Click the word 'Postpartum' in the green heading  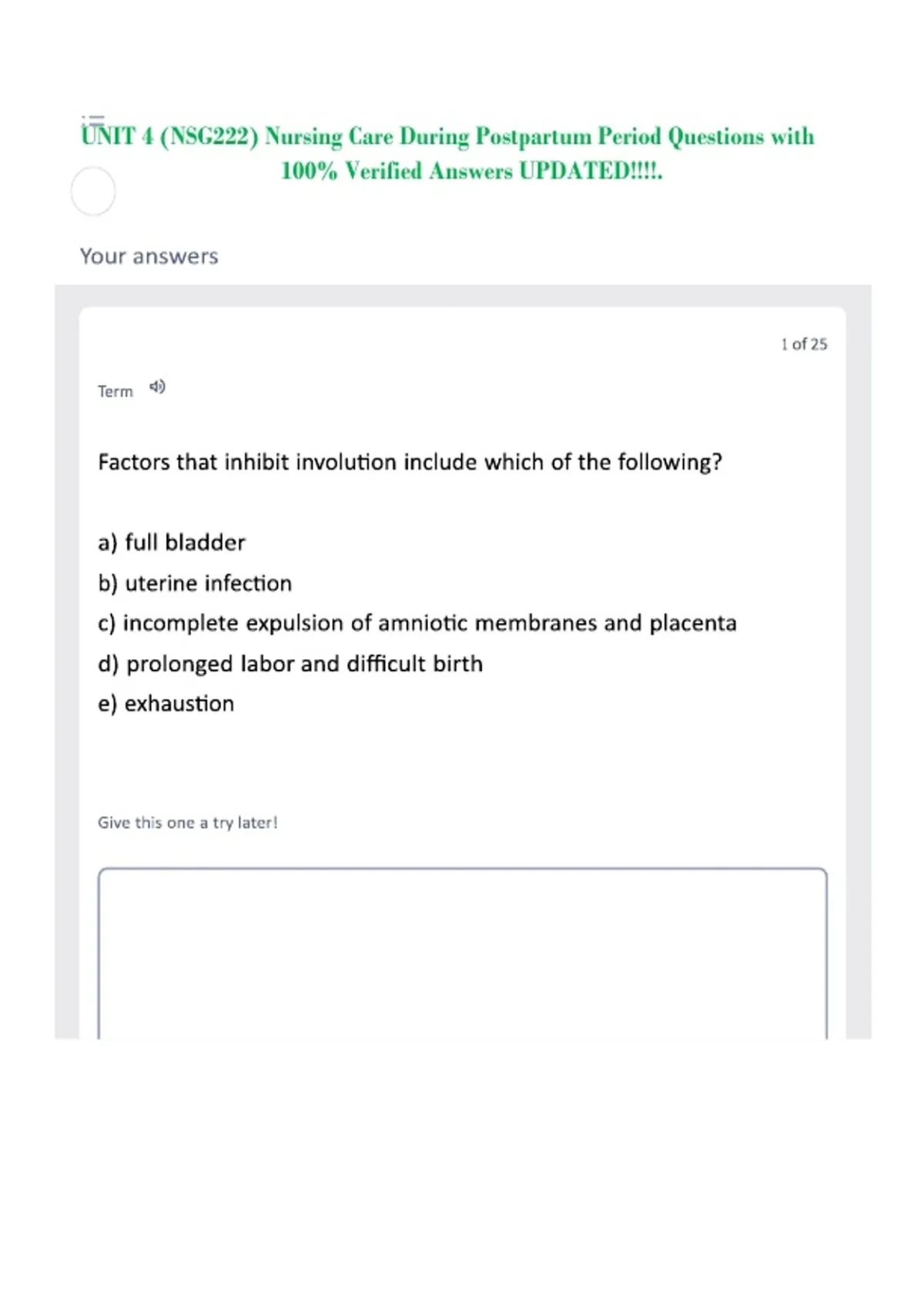pyautogui.click(x=533, y=136)
